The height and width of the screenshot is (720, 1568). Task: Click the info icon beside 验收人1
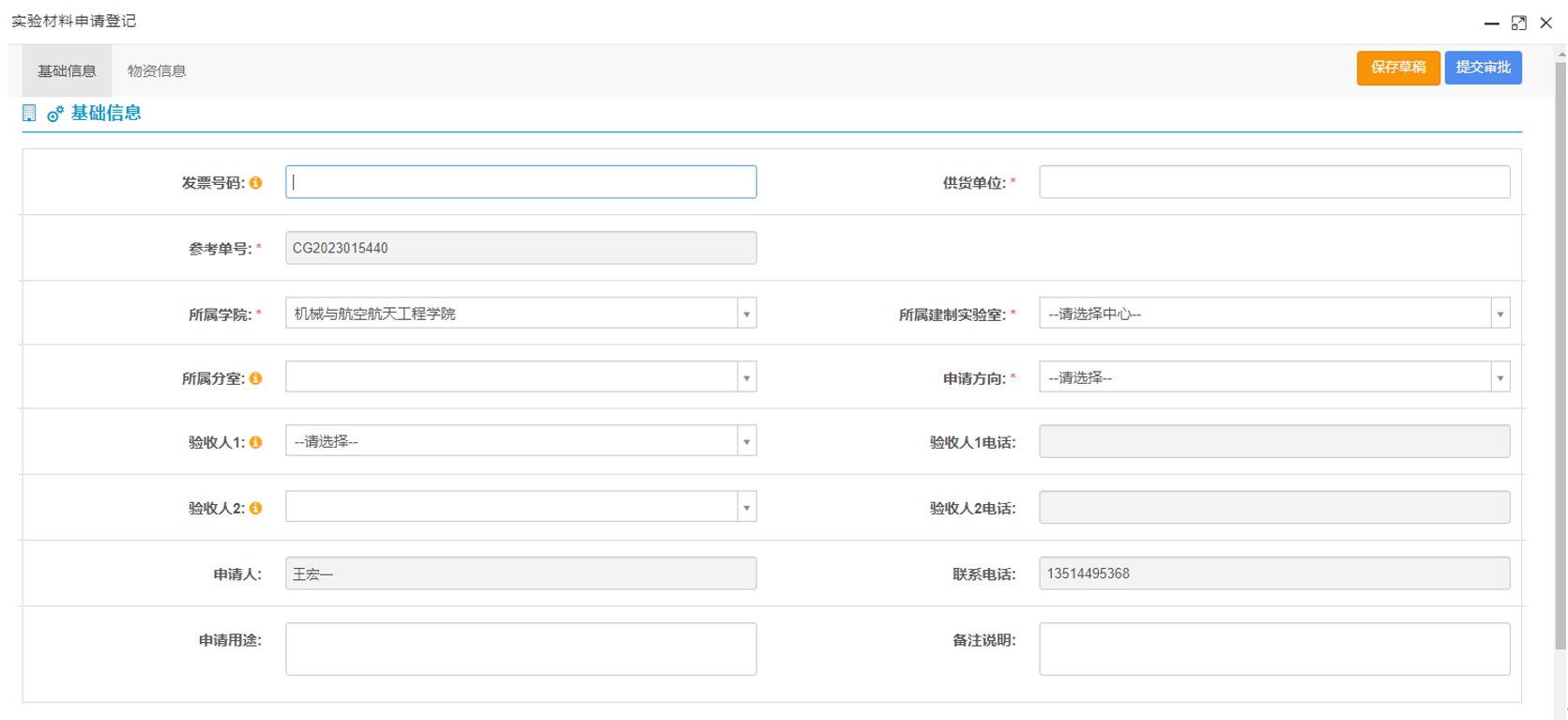pyautogui.click(x=255, y=442)
